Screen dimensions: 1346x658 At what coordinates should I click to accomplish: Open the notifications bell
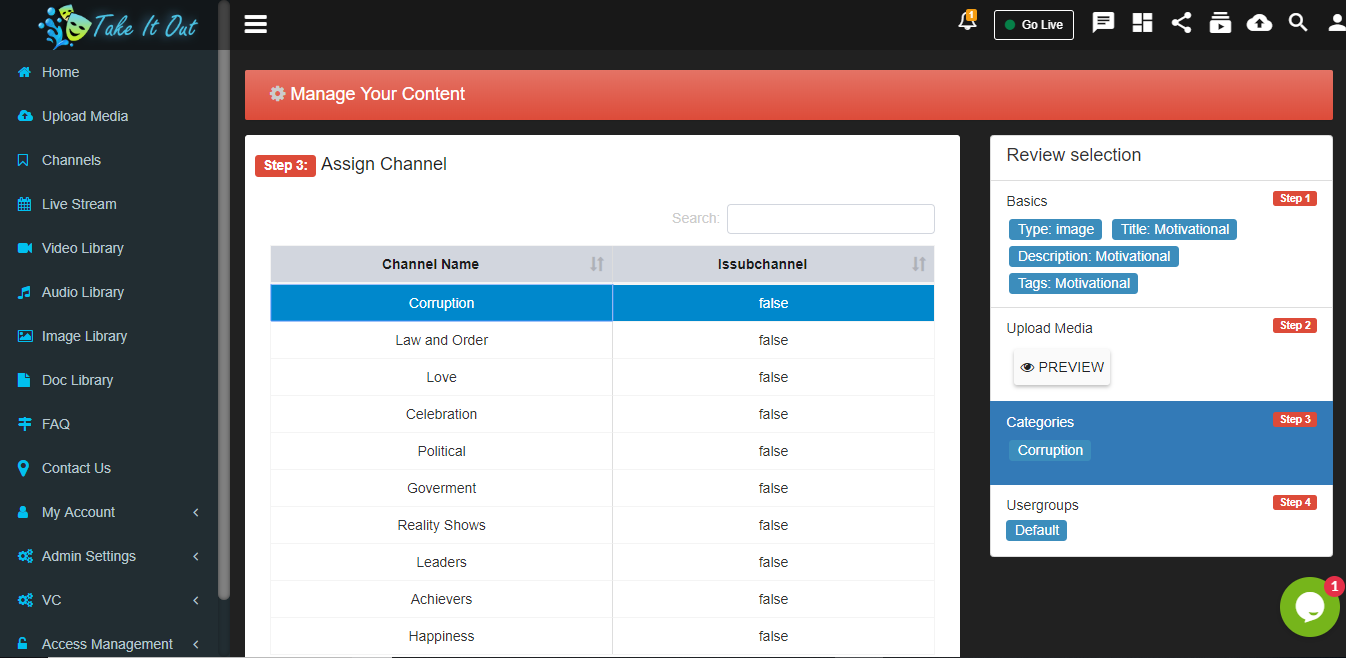(967, 22)
